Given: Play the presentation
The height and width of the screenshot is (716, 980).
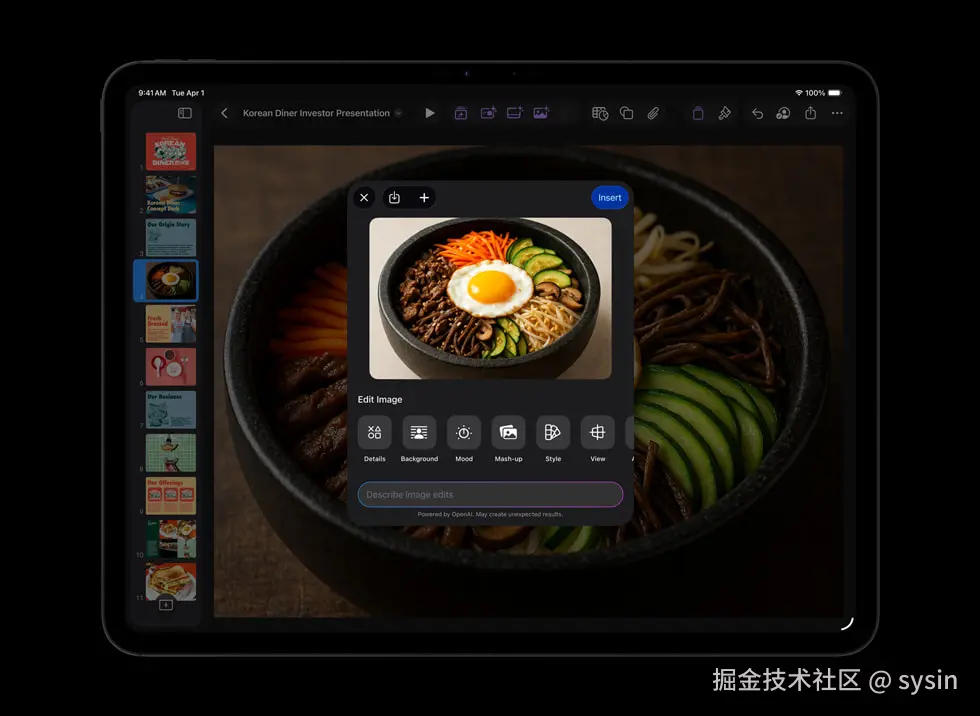Looking at the screenshot, I should pos(430,113).
